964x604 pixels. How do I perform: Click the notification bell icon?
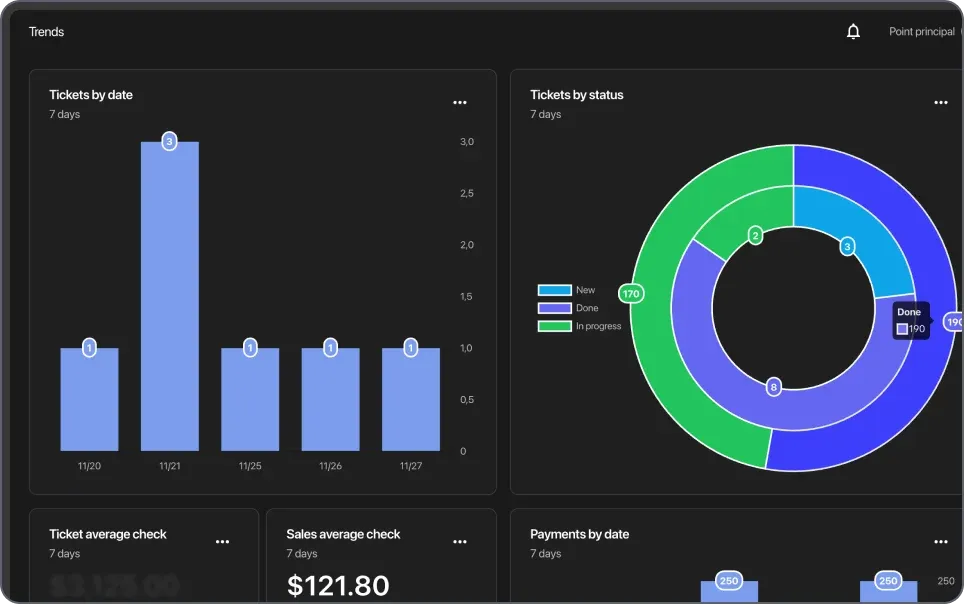(853, 32)
